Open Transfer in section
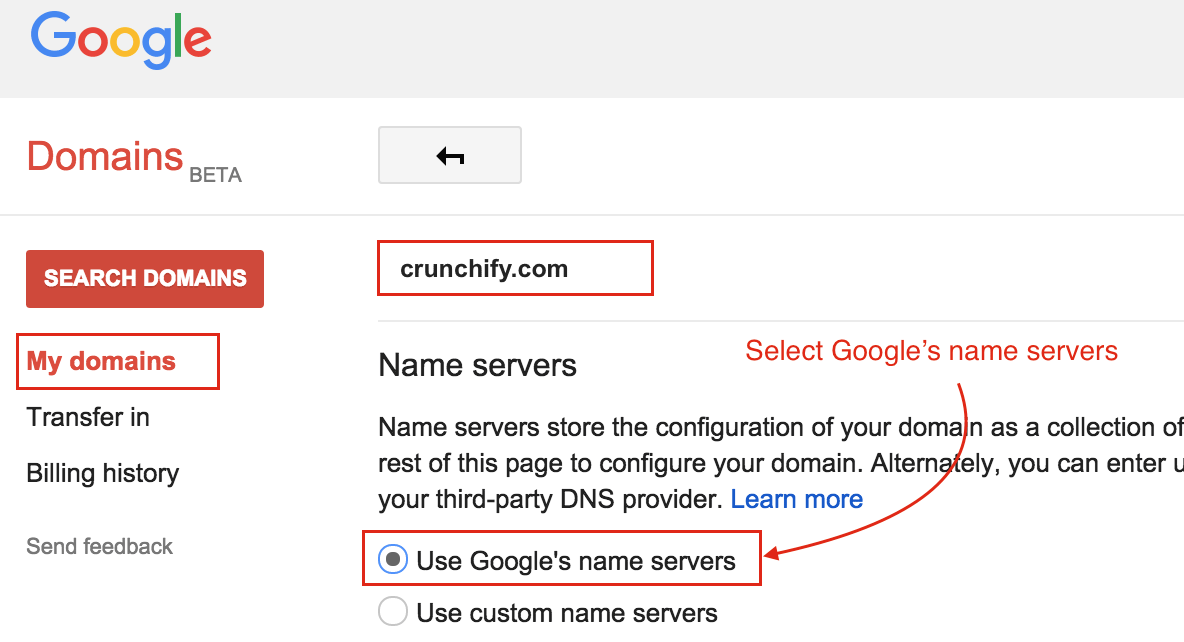The image size is (1184, 642). pos(88,417)
